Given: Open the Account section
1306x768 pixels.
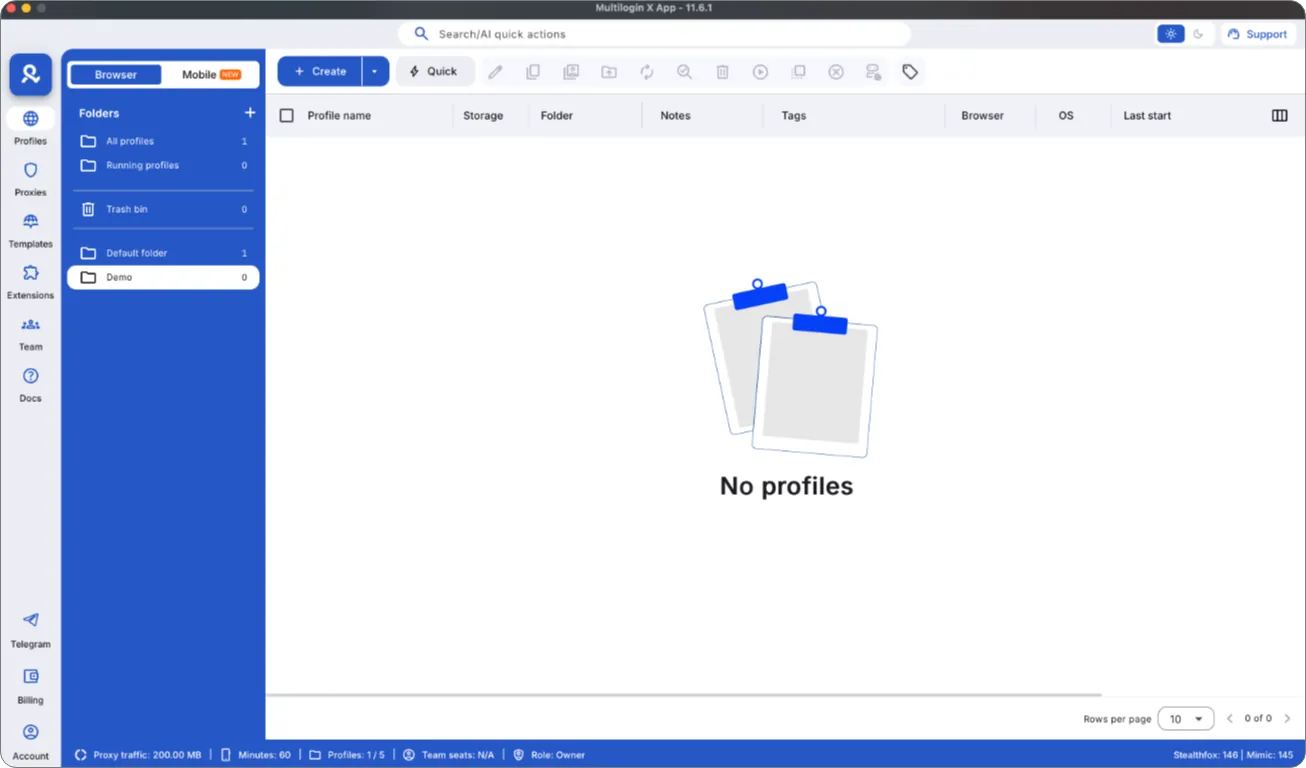Looking at the screenshot, I should coord(30,741).
